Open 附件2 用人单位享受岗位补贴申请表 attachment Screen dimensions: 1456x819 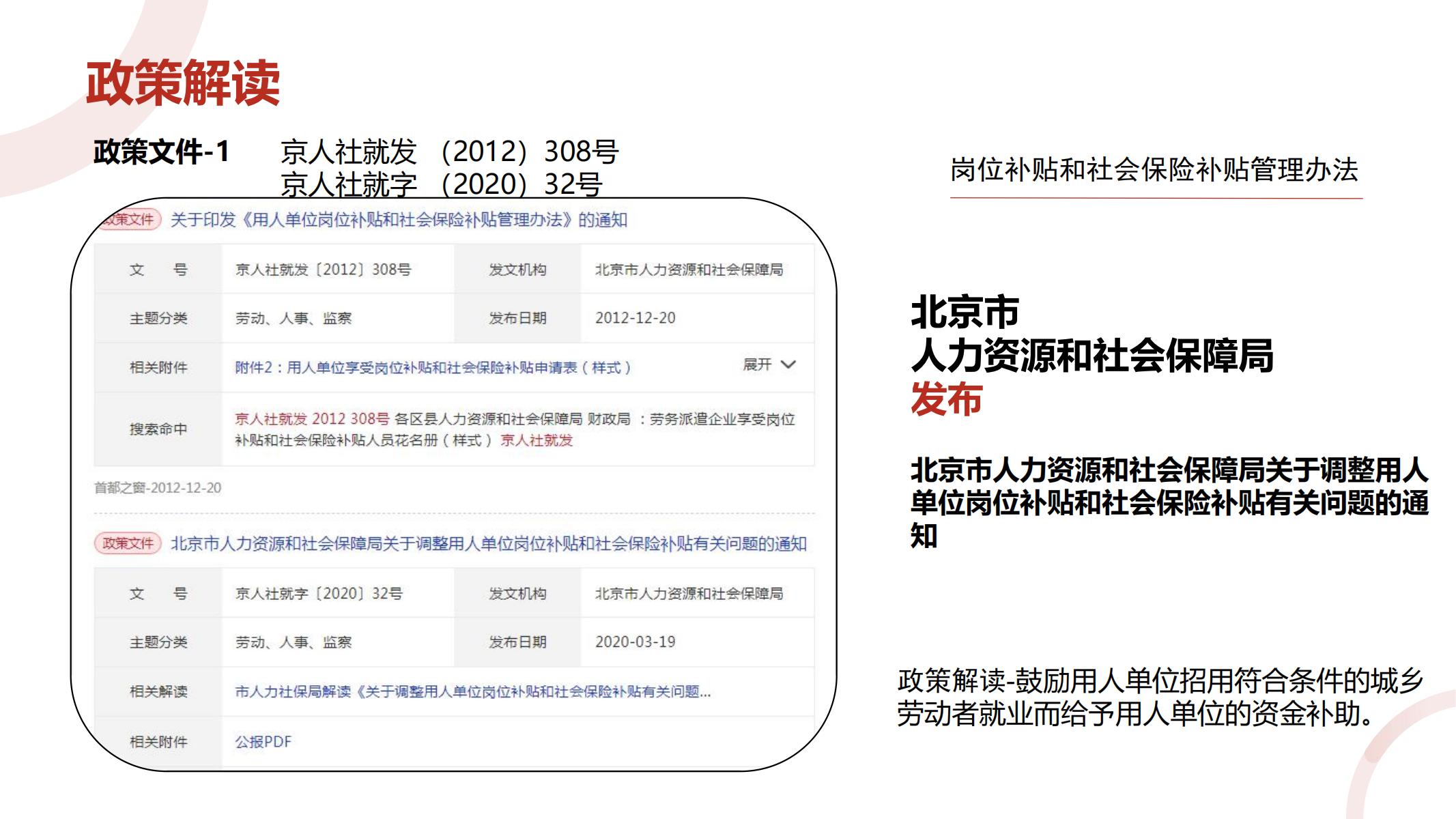click(x=432, y=368)
